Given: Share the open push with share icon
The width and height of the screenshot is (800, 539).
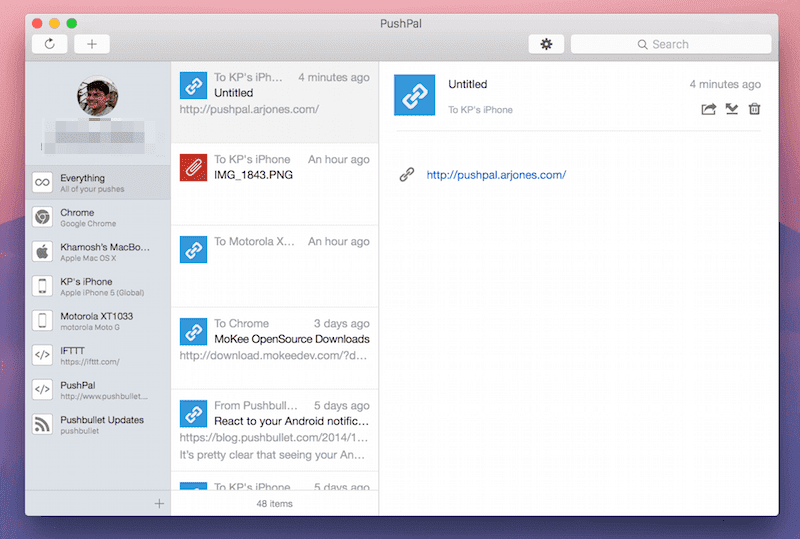Looking at the screenshot, I should coord(709,109).
